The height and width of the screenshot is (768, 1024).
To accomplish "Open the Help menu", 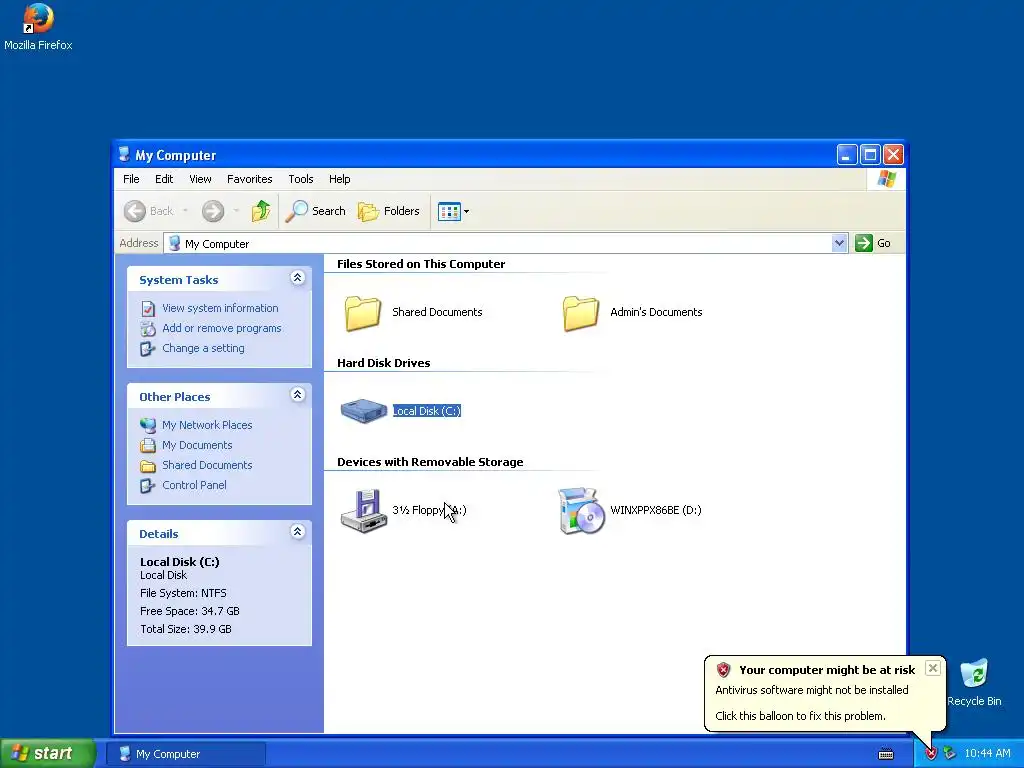I will pos(339,179).
